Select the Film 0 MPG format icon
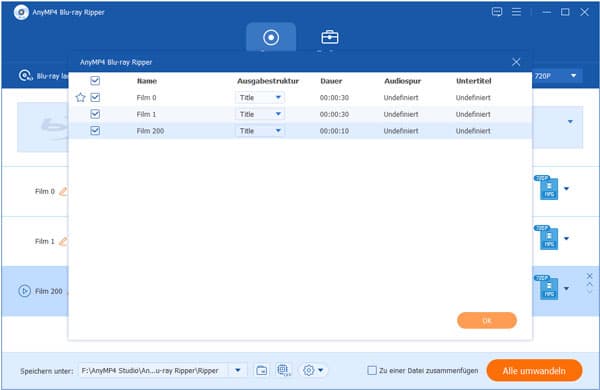 [547, 188]
